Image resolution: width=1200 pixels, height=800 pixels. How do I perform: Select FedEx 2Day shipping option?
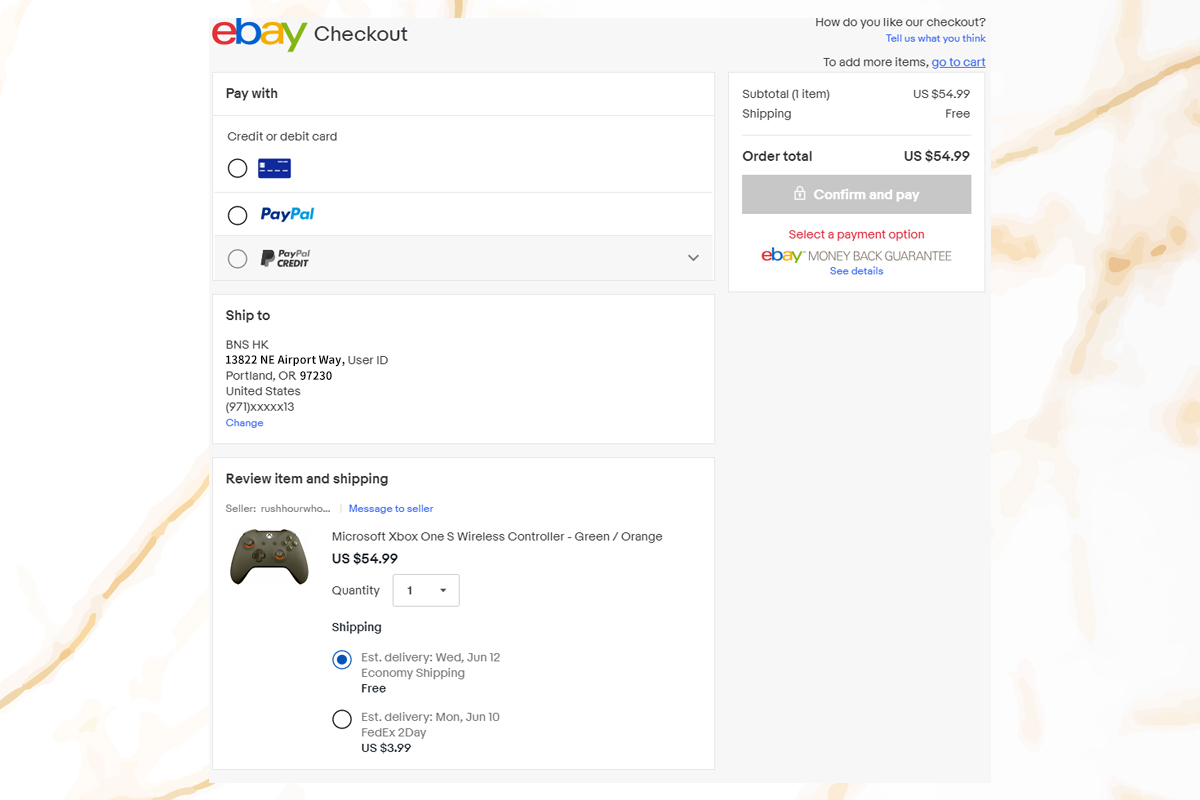[x=342, y=719]
